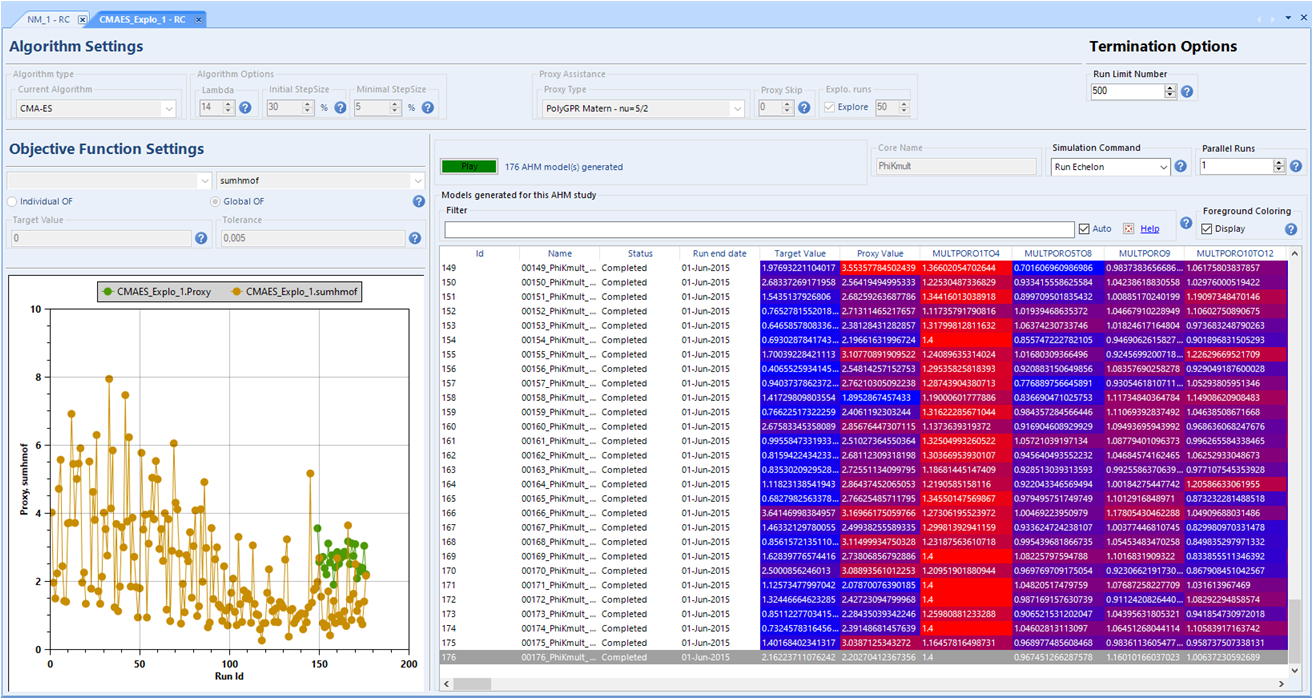
Task: Select the Individual OF radio button
Action: click(13, 201)
